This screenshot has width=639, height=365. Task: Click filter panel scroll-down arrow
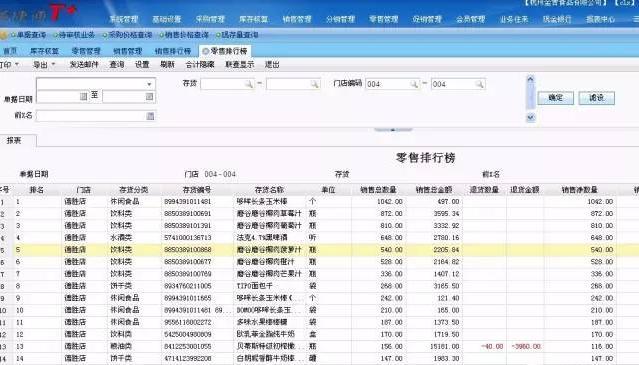530,117
